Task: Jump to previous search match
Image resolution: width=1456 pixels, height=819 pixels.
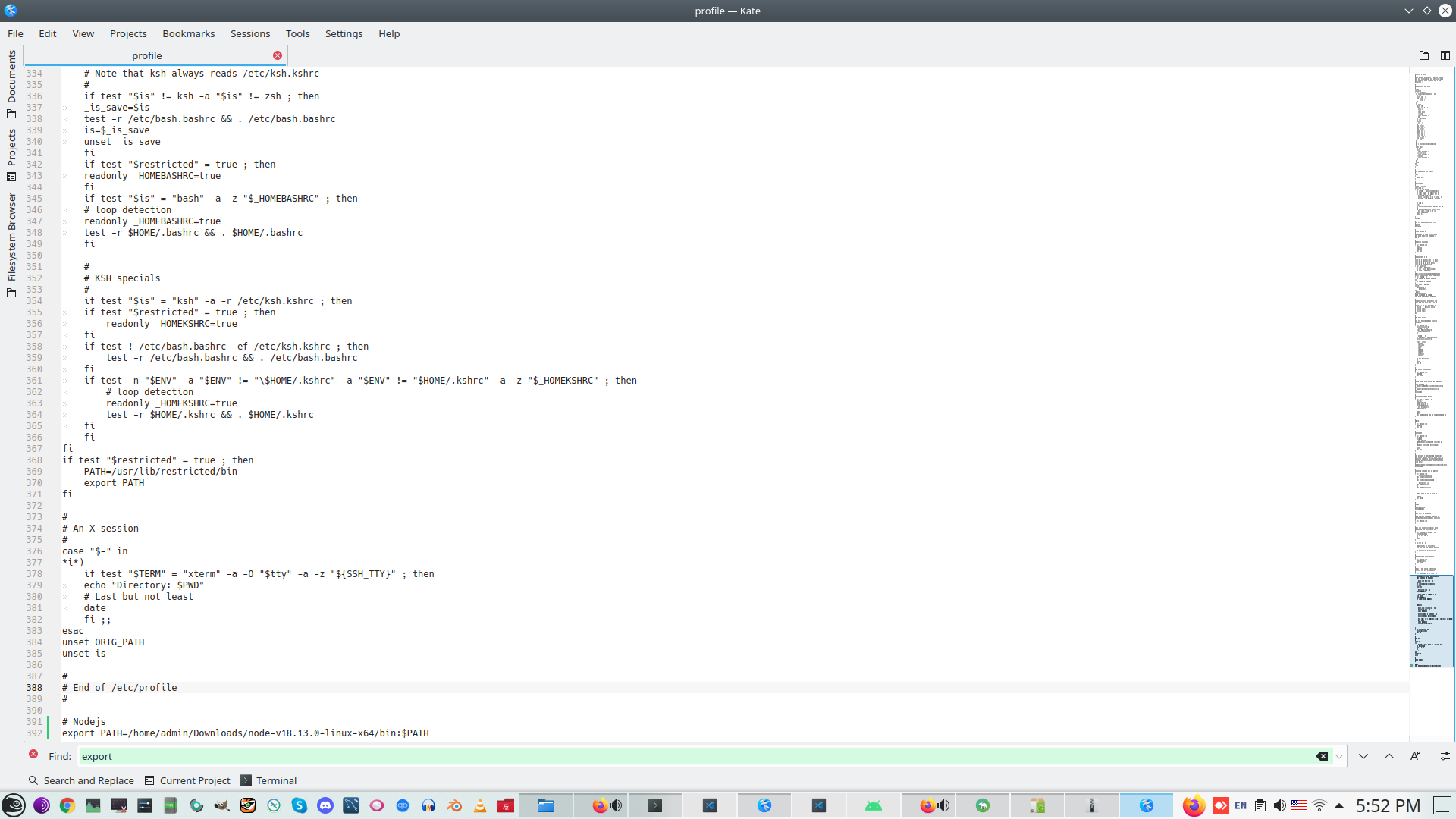Action: coord(1389,756)
